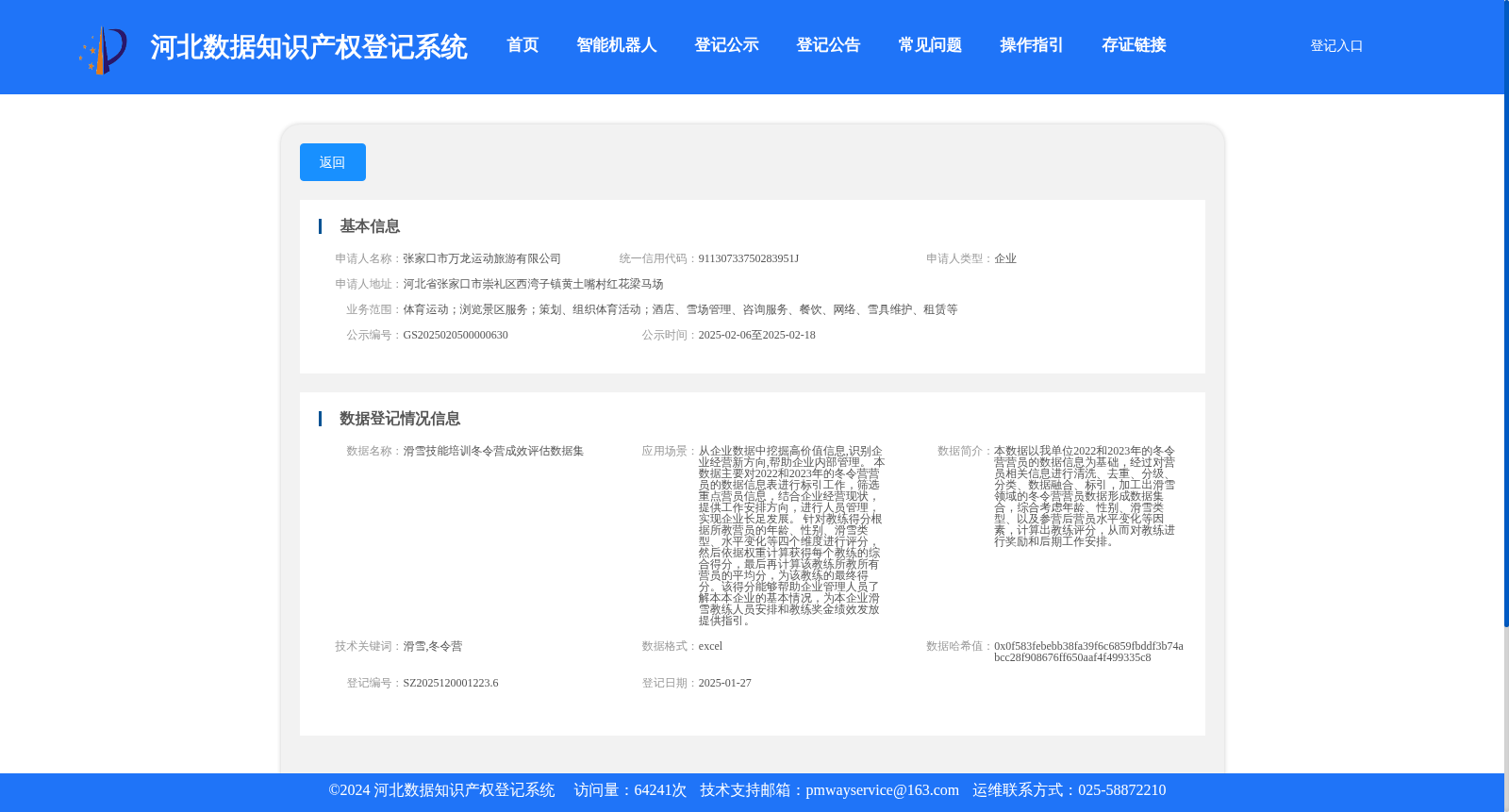
Task: Select registration number SZ2025120001223.6
Action: tap(451, 683)
